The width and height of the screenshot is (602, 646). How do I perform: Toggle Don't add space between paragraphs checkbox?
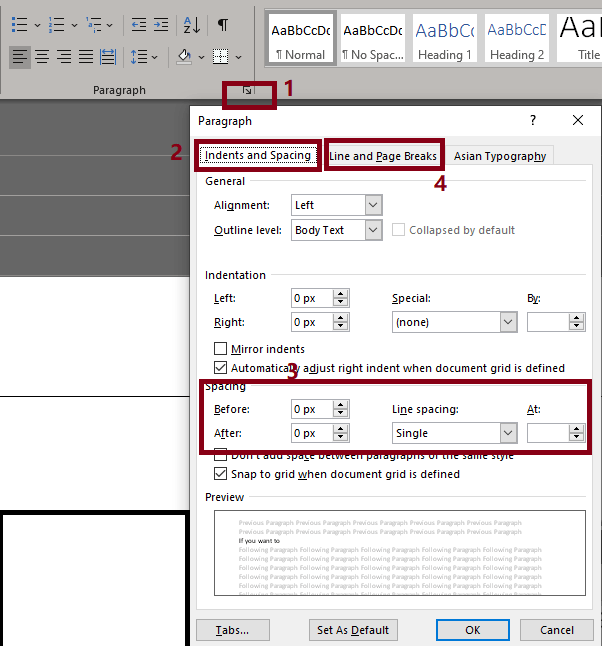220,455
